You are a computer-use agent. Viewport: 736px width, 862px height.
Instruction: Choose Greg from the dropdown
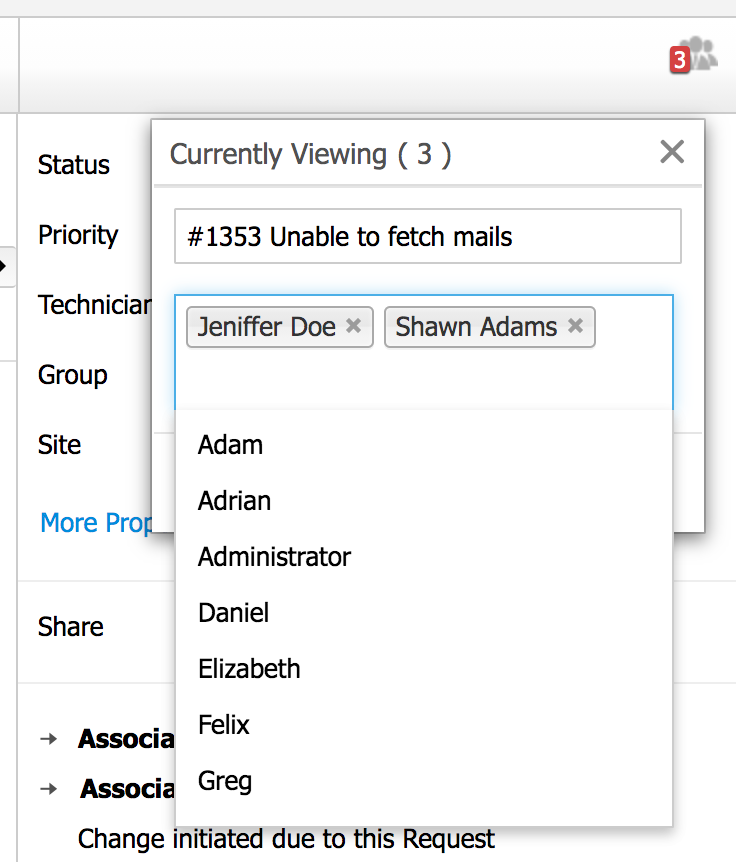[x=225, y=781]
